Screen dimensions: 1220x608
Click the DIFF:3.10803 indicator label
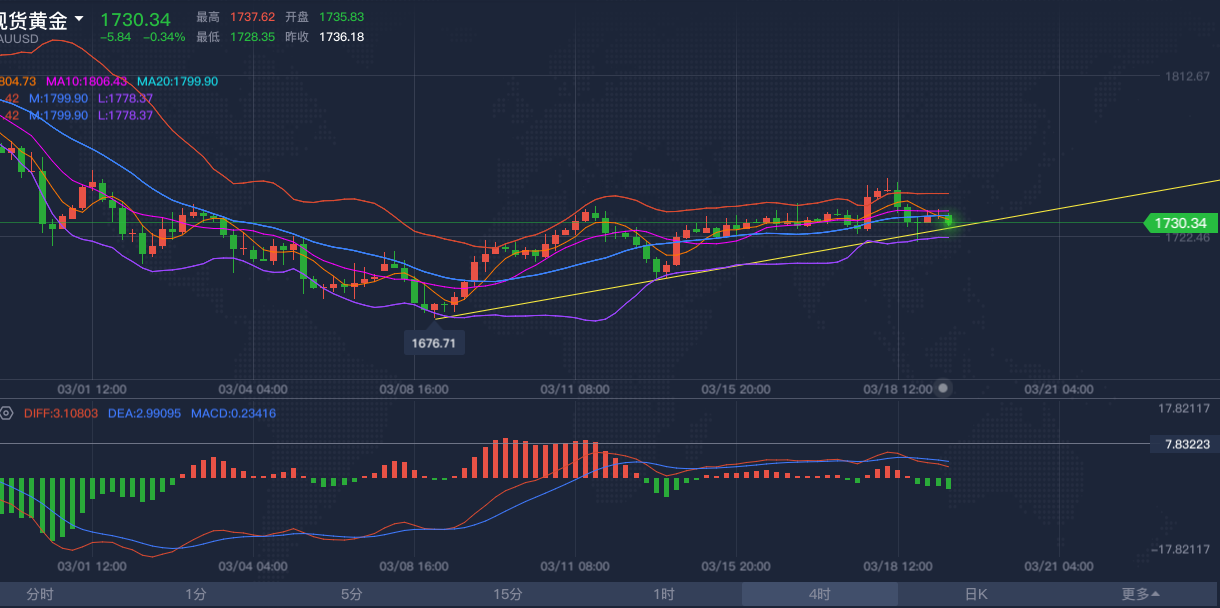point(59,413)
